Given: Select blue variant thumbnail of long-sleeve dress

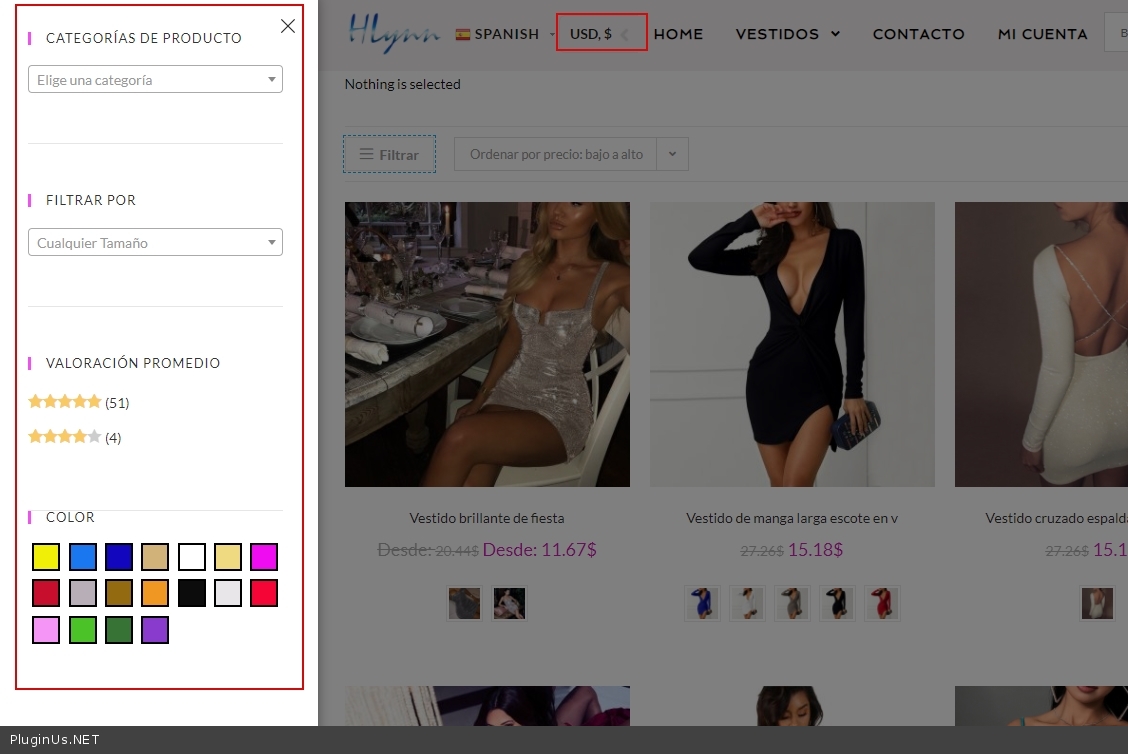Looking at the screenshot, I should pyautogui.click(x=702, y=603).
